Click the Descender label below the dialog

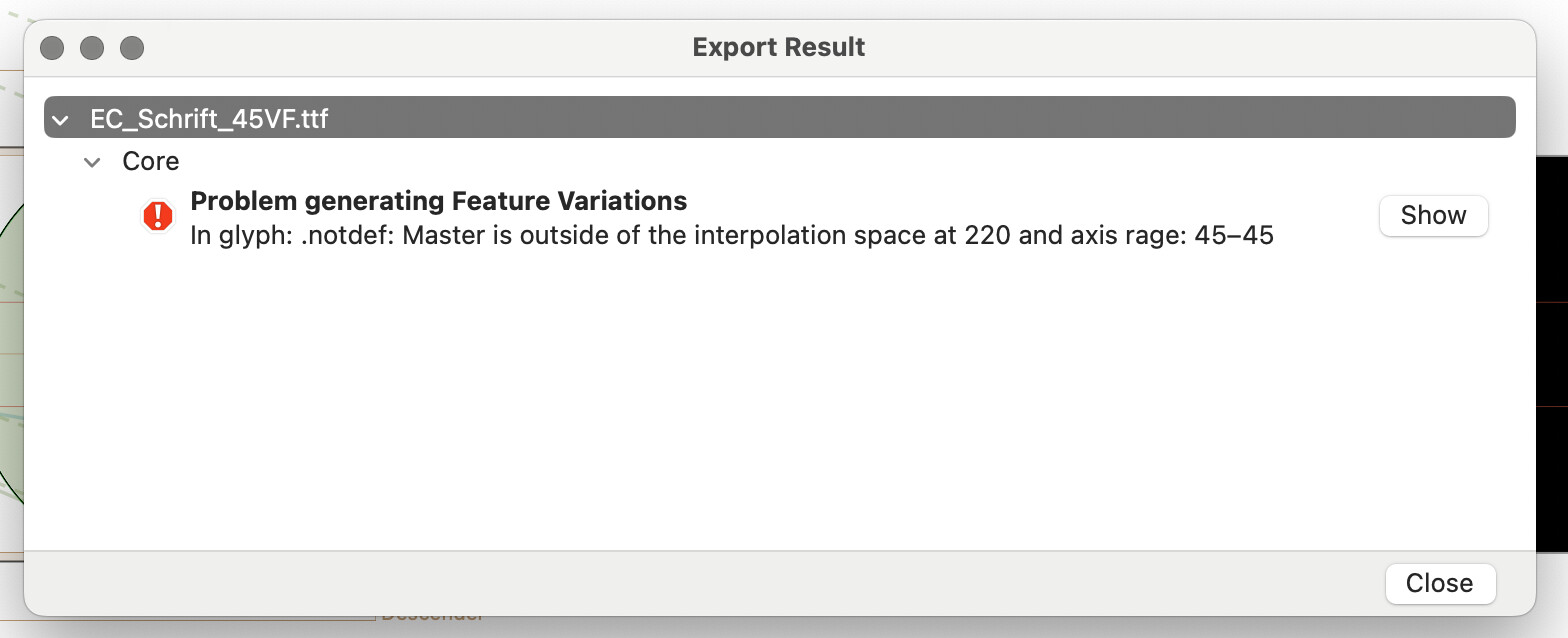(x=430, y=618)
